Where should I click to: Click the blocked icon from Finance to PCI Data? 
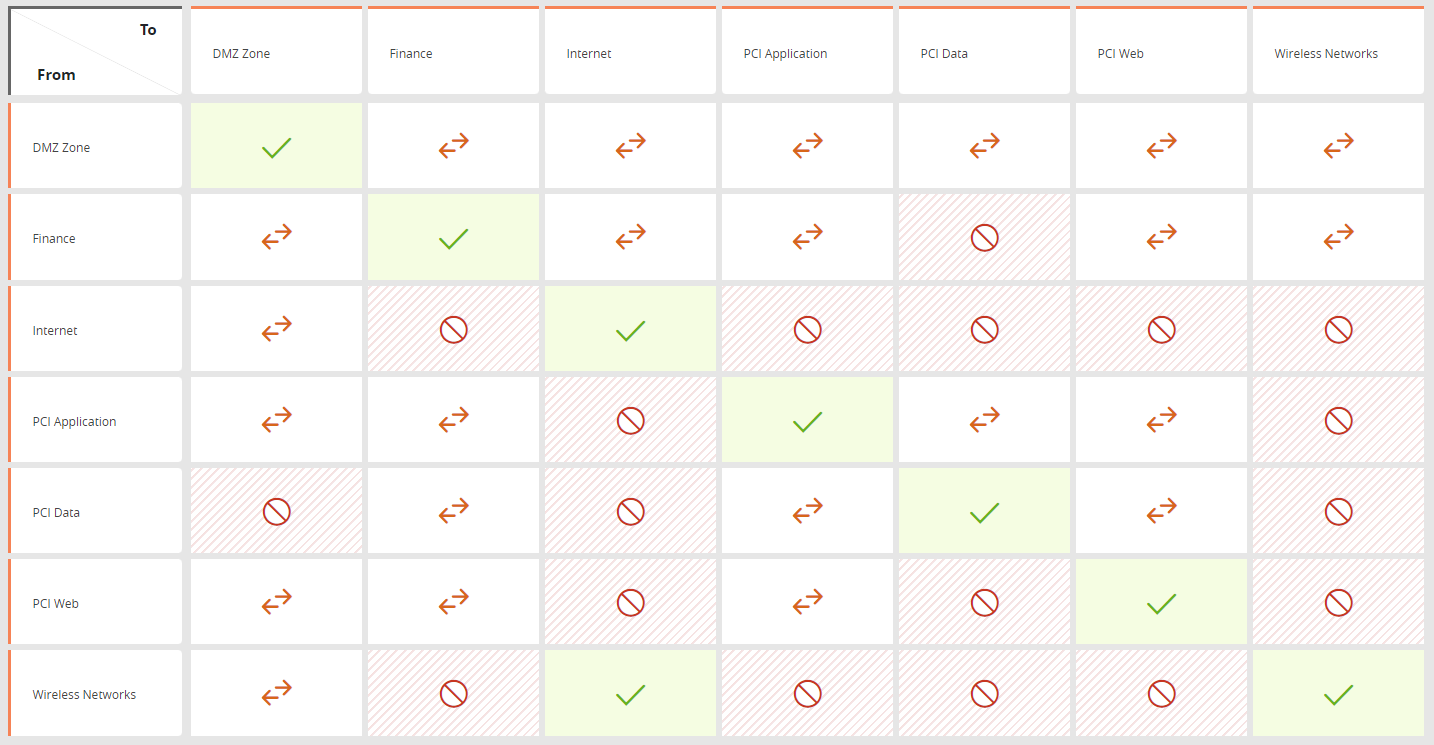click(984, 238)
